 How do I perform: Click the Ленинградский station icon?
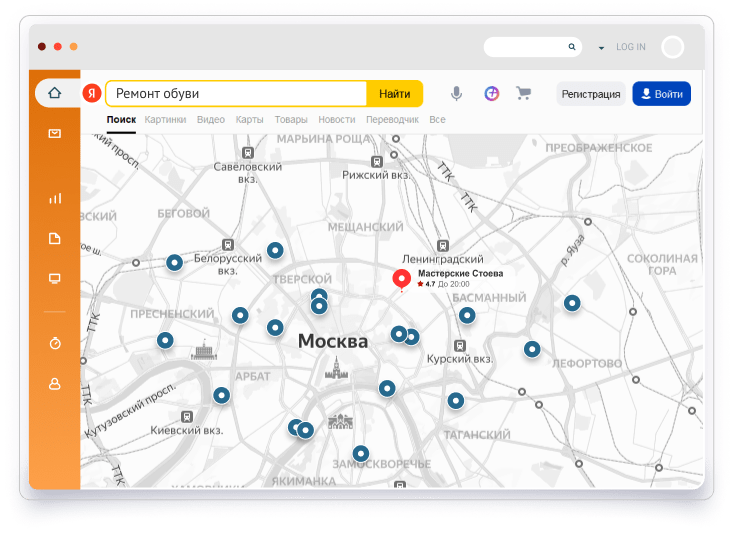tap(443, 245)
